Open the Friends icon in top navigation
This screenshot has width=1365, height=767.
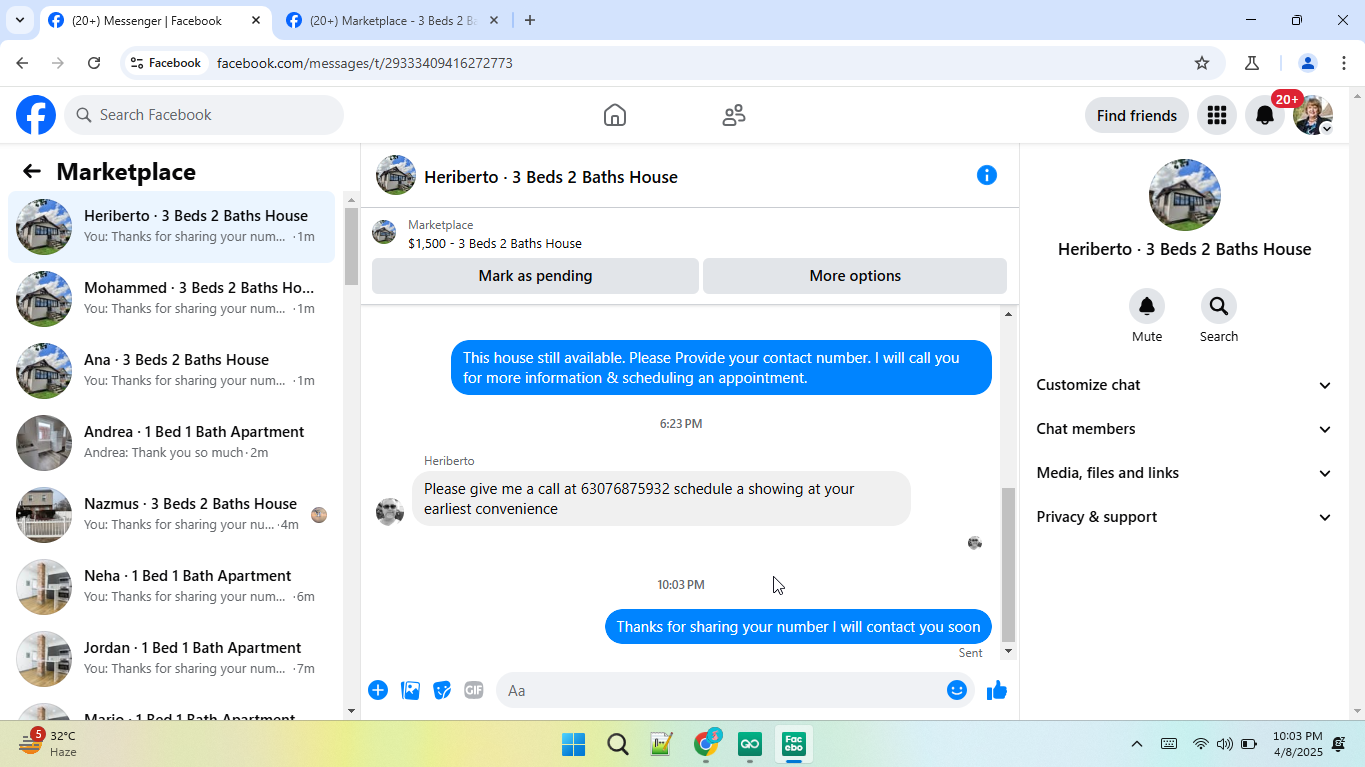tap(734, 115)
